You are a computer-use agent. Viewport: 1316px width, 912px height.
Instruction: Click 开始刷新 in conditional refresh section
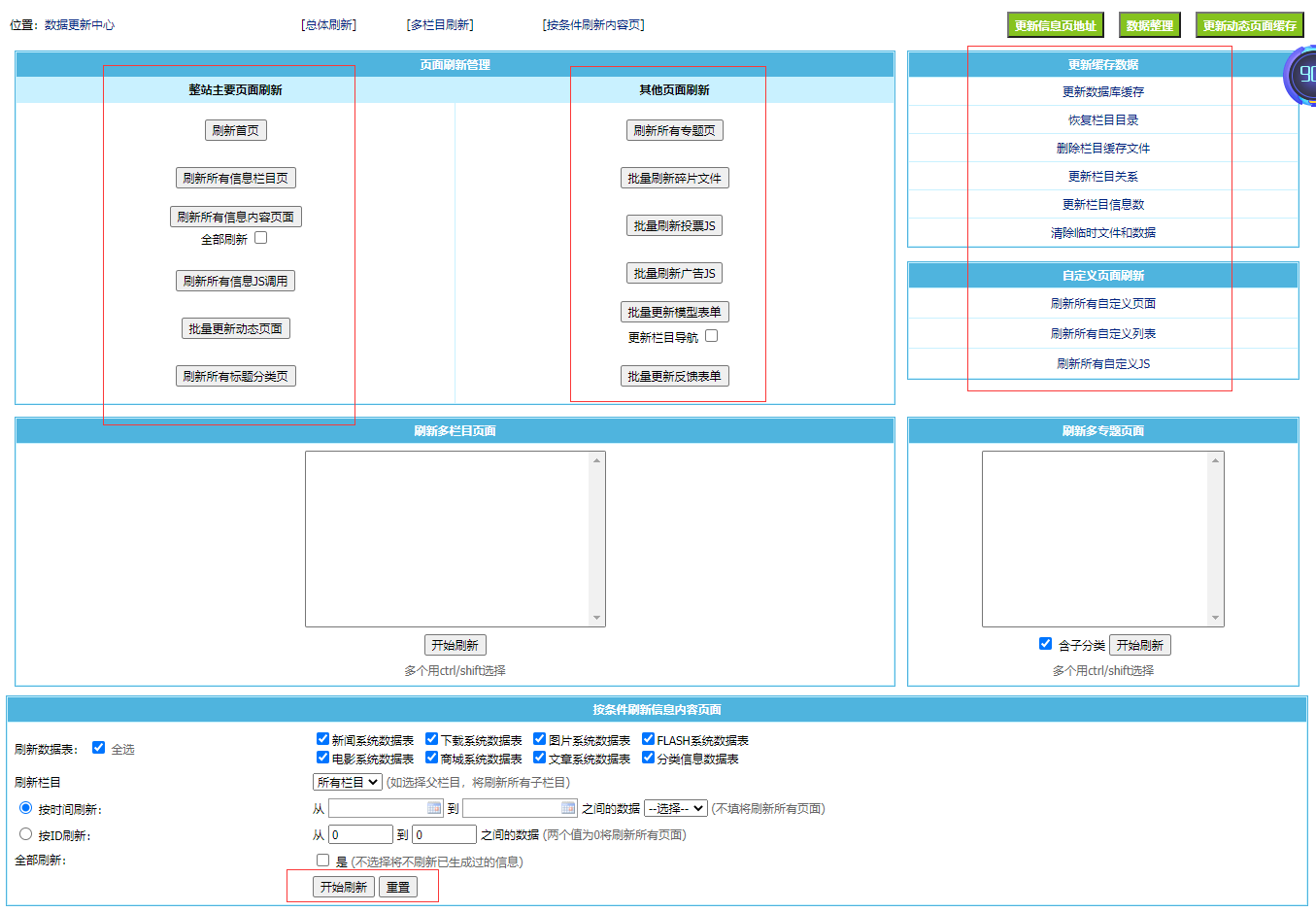tap(344, 887)
